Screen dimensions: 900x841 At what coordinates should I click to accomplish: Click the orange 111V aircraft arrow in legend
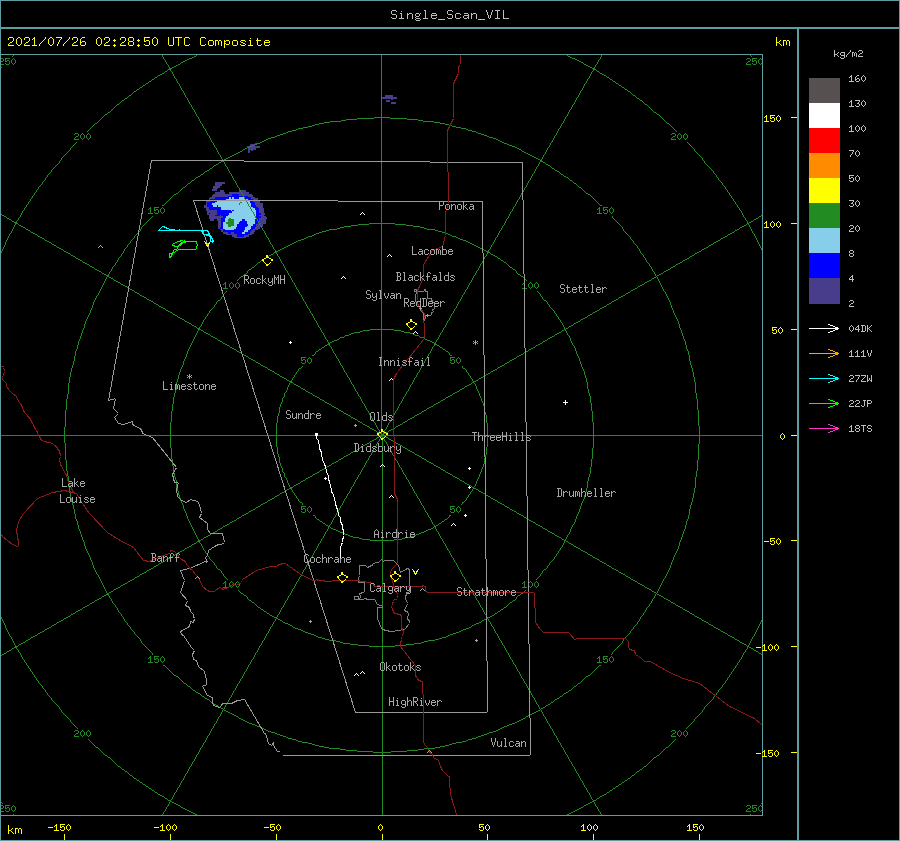click(x=824, y=354)
